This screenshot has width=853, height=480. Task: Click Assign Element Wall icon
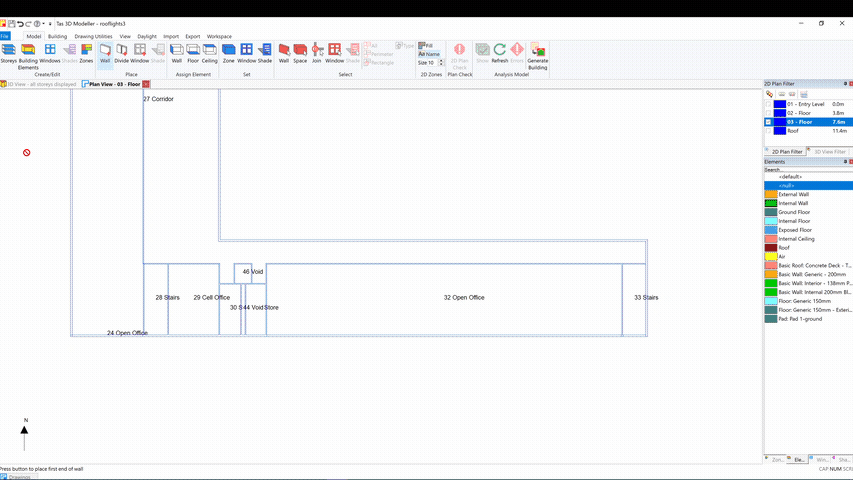(x=177, y=53)
